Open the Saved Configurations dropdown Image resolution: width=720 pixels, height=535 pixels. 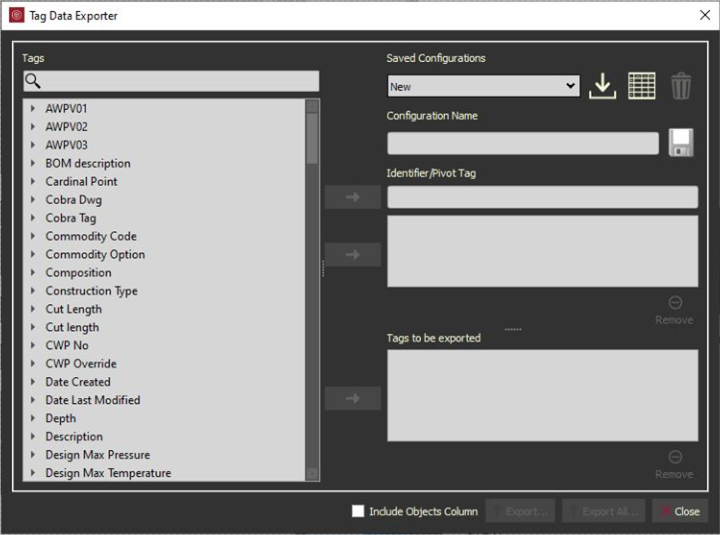click(484, 86)
